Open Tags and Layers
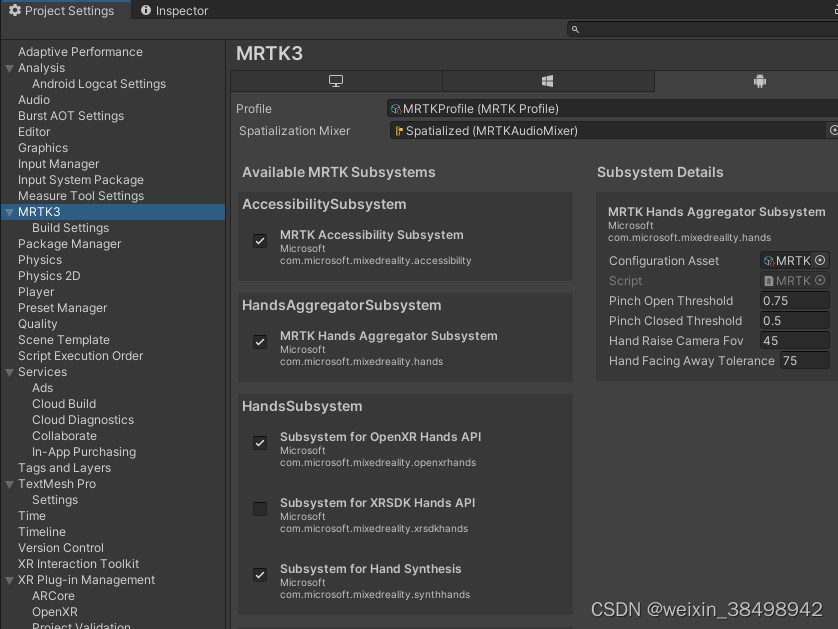Viewport: 838px width, 629px height. (64, 469)
